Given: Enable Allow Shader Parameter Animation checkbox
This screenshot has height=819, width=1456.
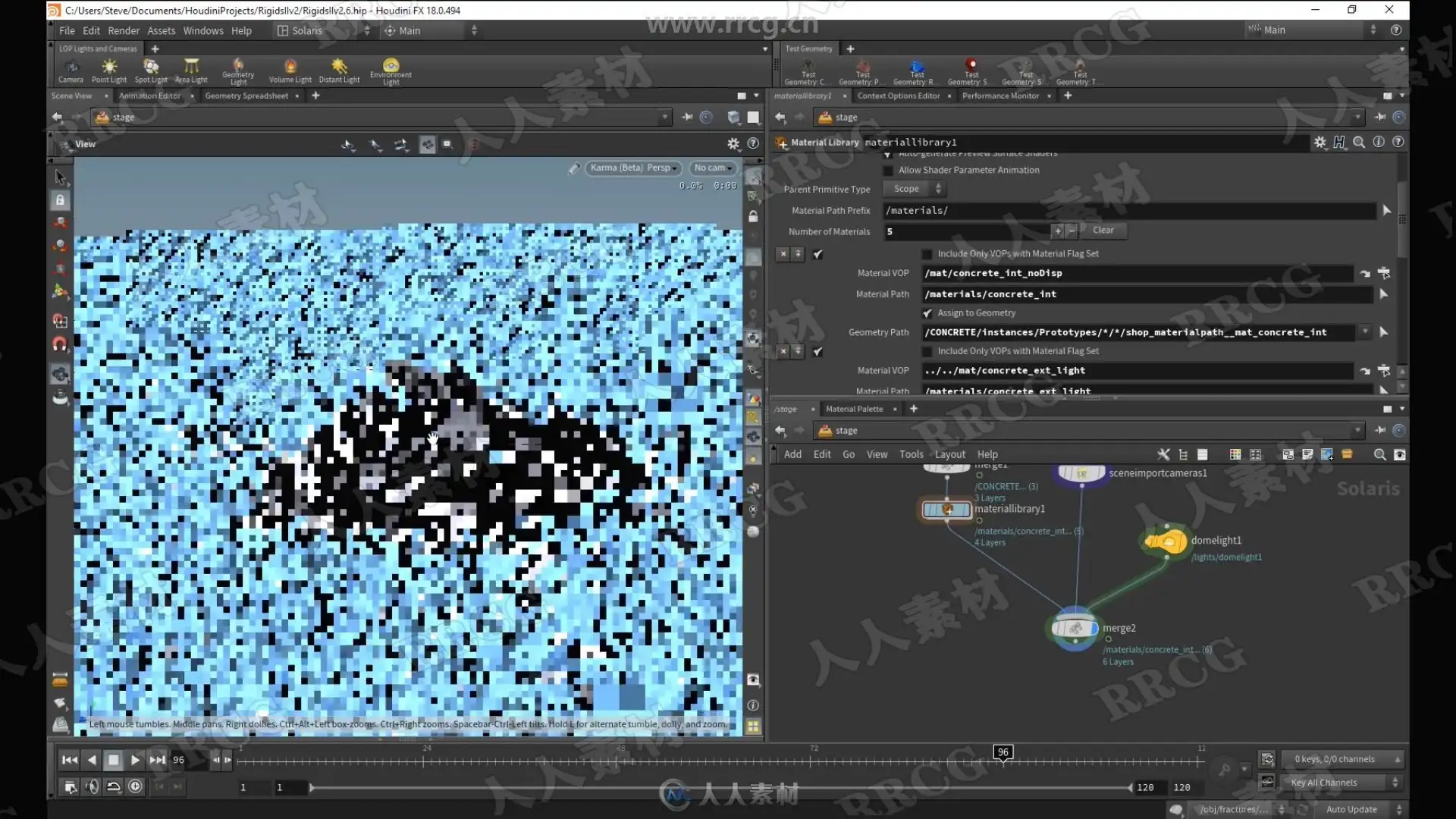Looking at the screenshot, I should [x=889, y=171].
